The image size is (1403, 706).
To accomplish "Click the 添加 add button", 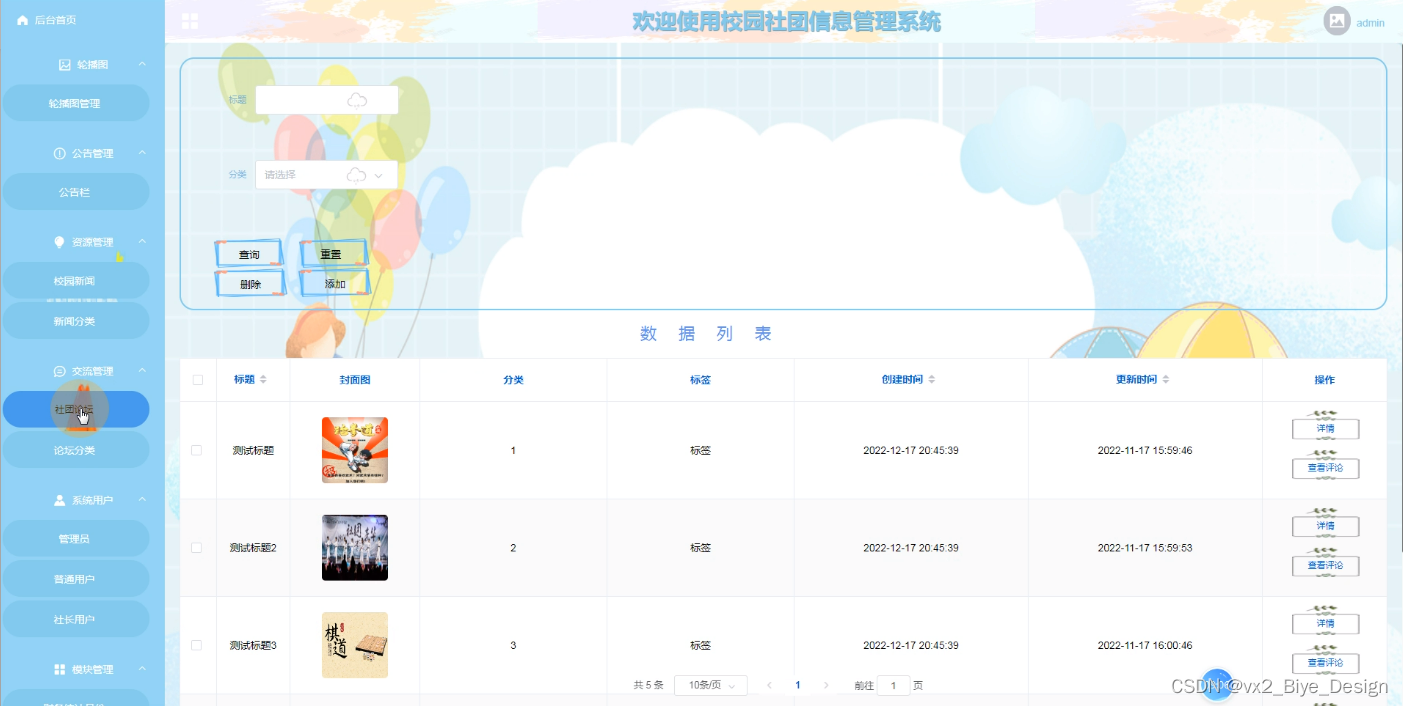I will pyautogui.click(x=333, y=283).
